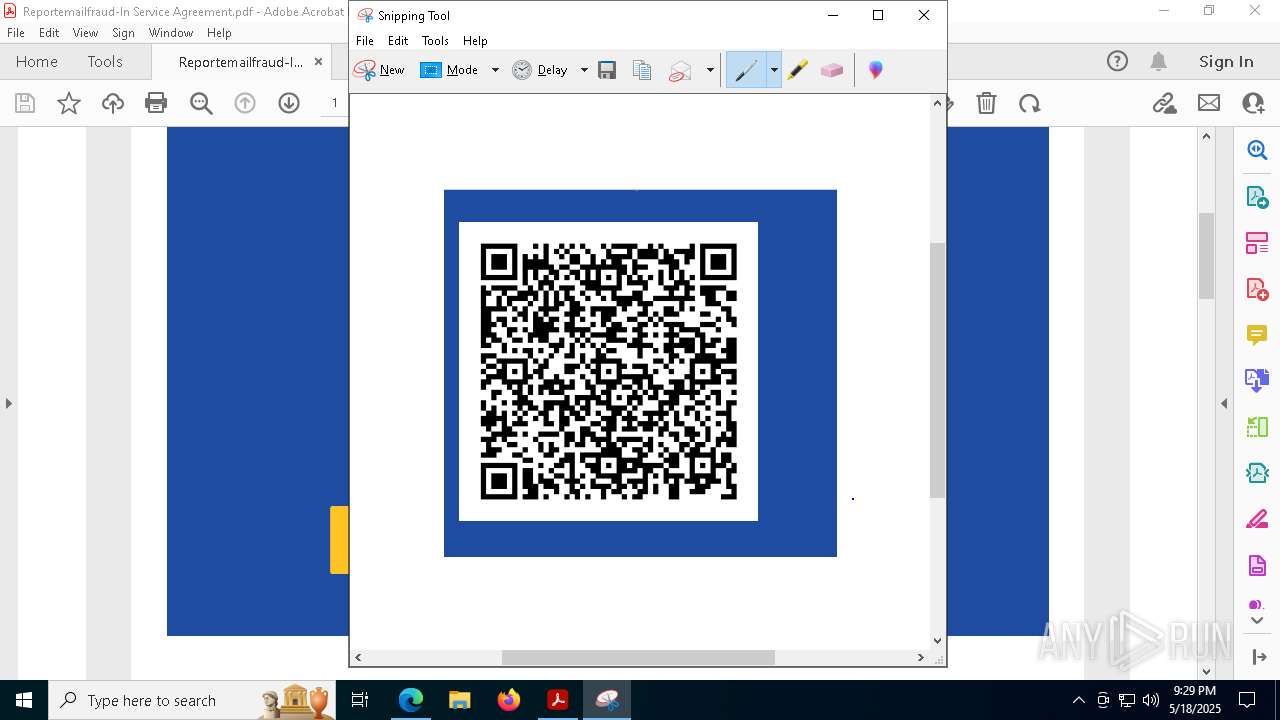Open Microsoft Edge from taskbar
1280x720 pixels.
(x=411, y=700)
